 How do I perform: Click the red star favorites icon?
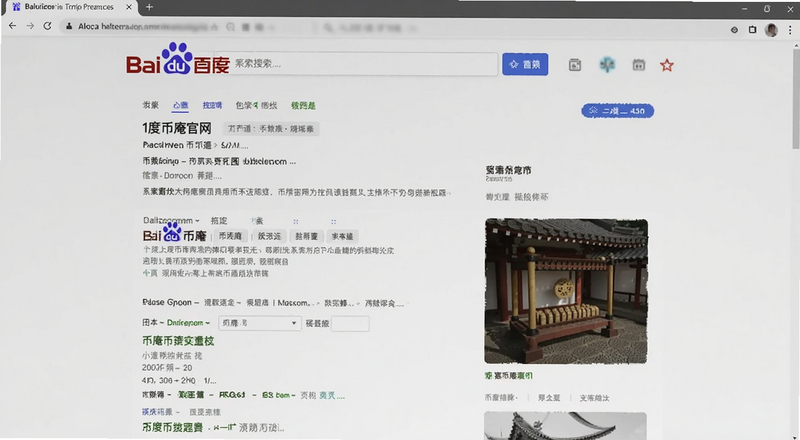click(x=667, y=65)
